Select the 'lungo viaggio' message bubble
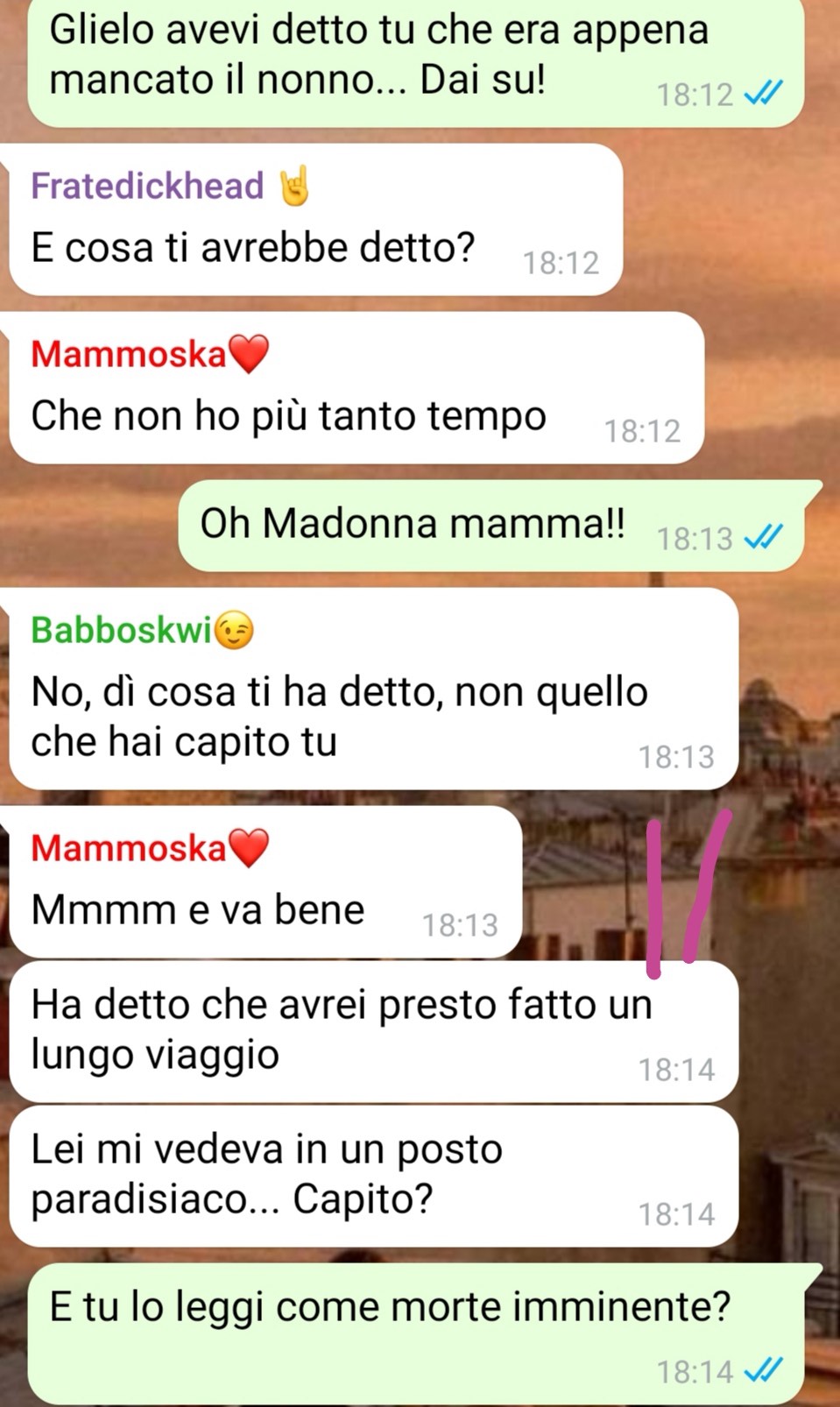840x1407 pixels. point(373,1032)
